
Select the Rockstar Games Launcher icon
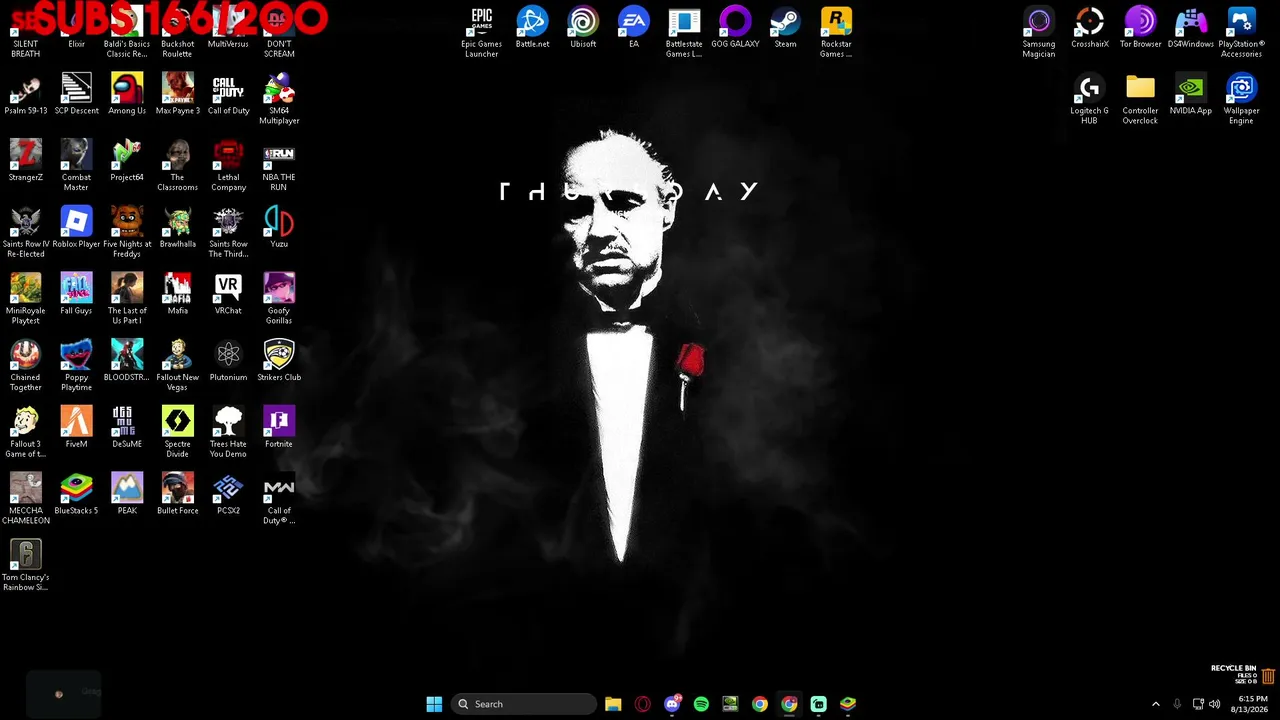pos(836,32)
